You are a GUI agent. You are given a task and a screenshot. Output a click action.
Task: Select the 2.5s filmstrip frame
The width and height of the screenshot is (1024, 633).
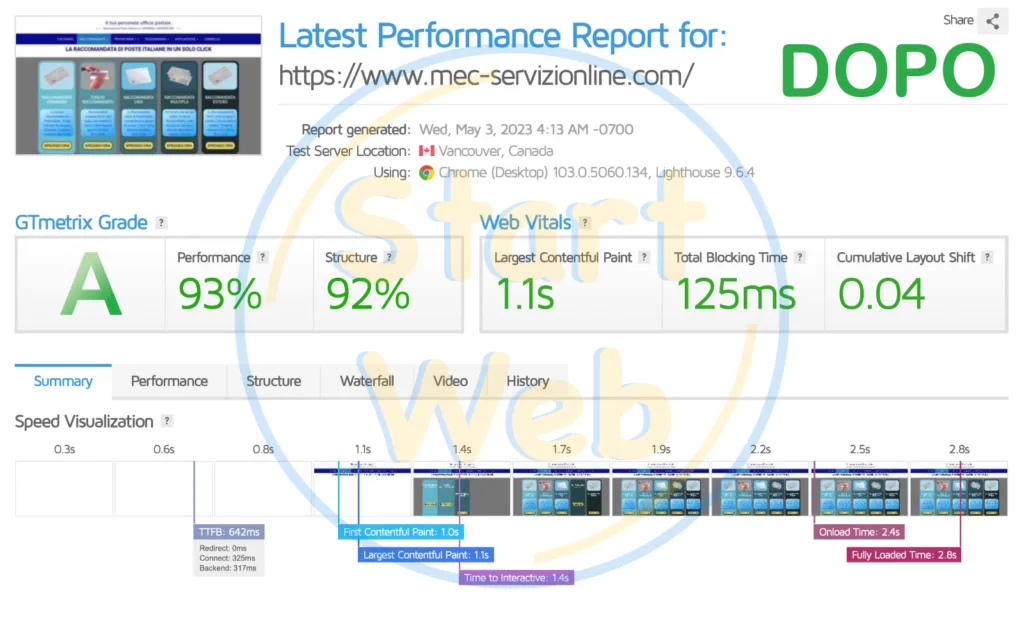tap(859, 489)
